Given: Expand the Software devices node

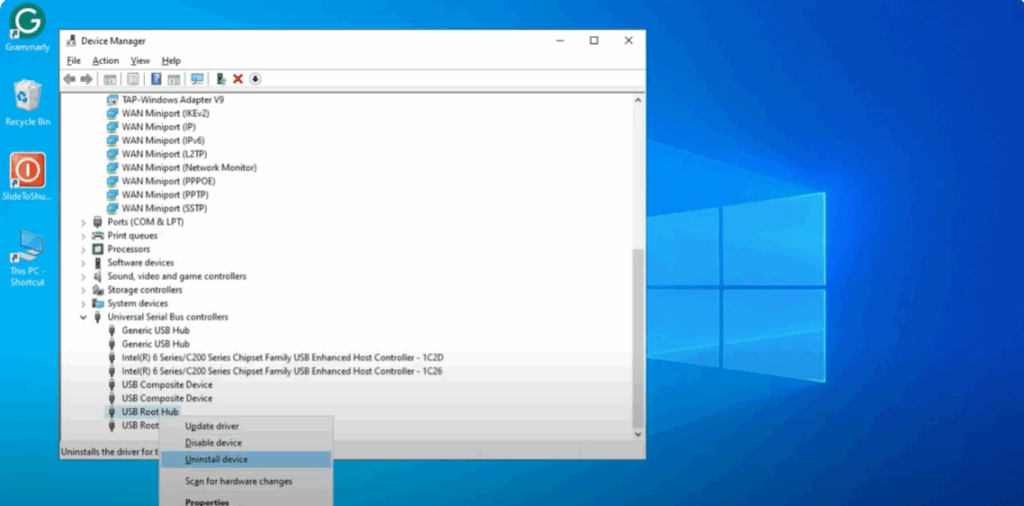Looking at the screenshot, I should pos(83,263).
